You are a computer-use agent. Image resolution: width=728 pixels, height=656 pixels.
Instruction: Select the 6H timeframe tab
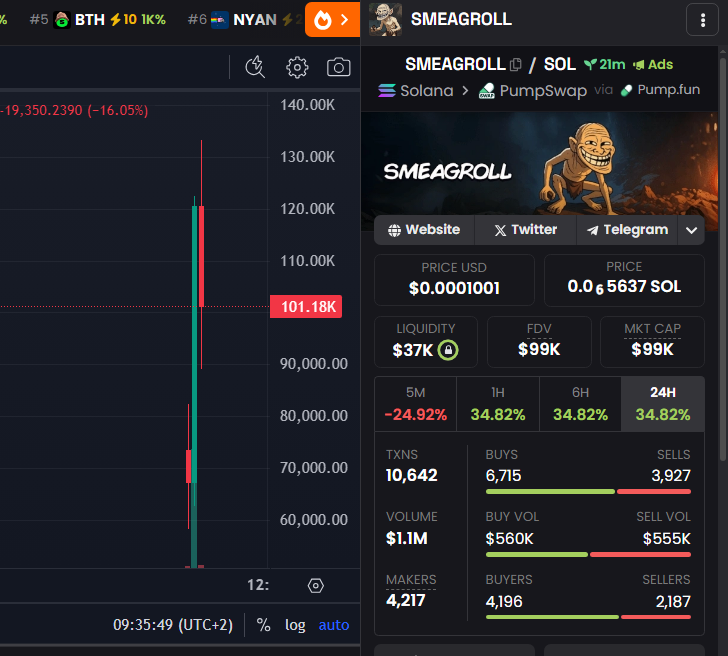(x=580, y=404)
